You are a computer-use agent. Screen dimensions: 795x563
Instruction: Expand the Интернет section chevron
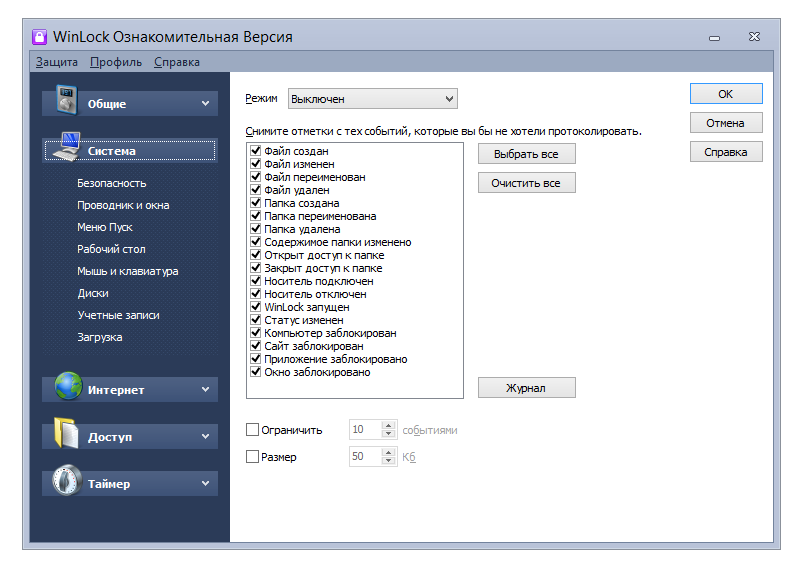pyautogui.click(x=205, y=389)
